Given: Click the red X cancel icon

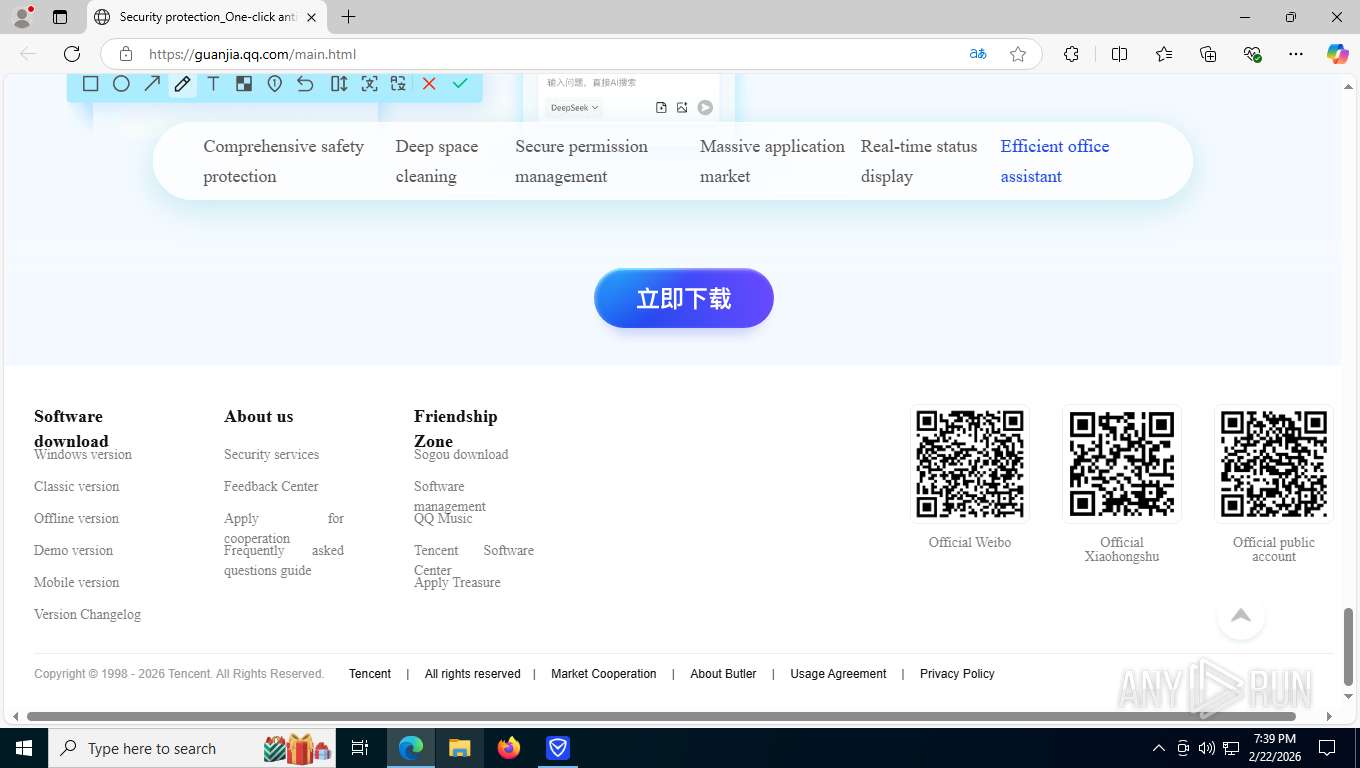Looking at the screenshot, I should click(x=429, y=84).
